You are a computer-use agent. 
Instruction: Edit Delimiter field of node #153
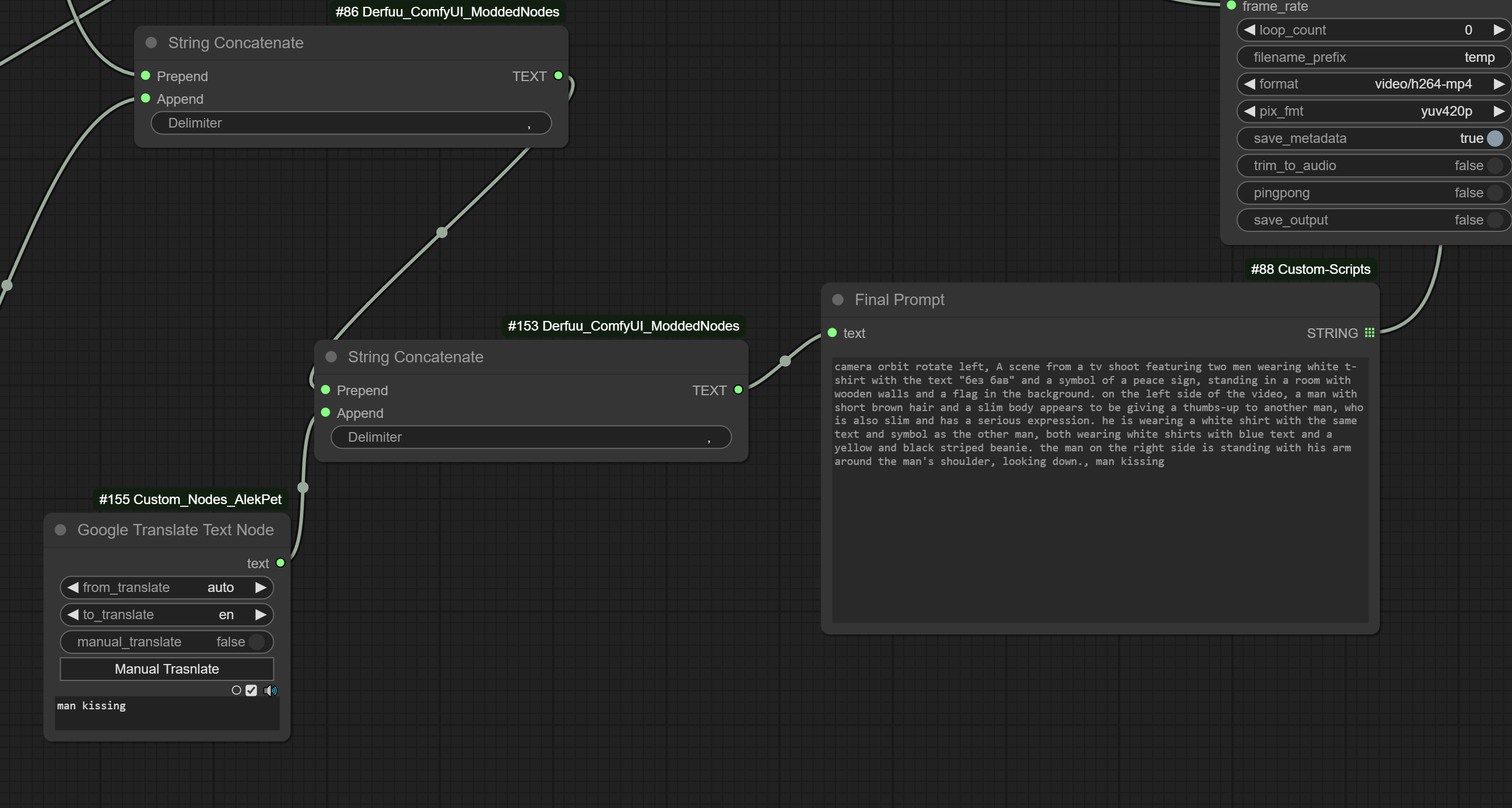pyautogui.click(x=531, y=437)
